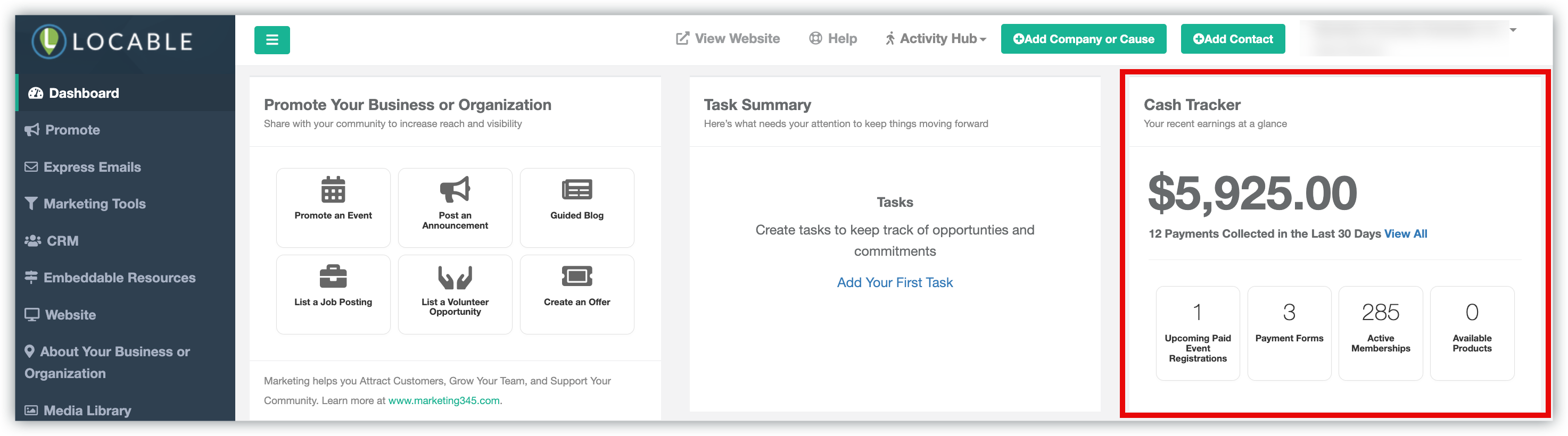
Task: Click the Add Company or Cause button
Action: tap(1084, 39)
